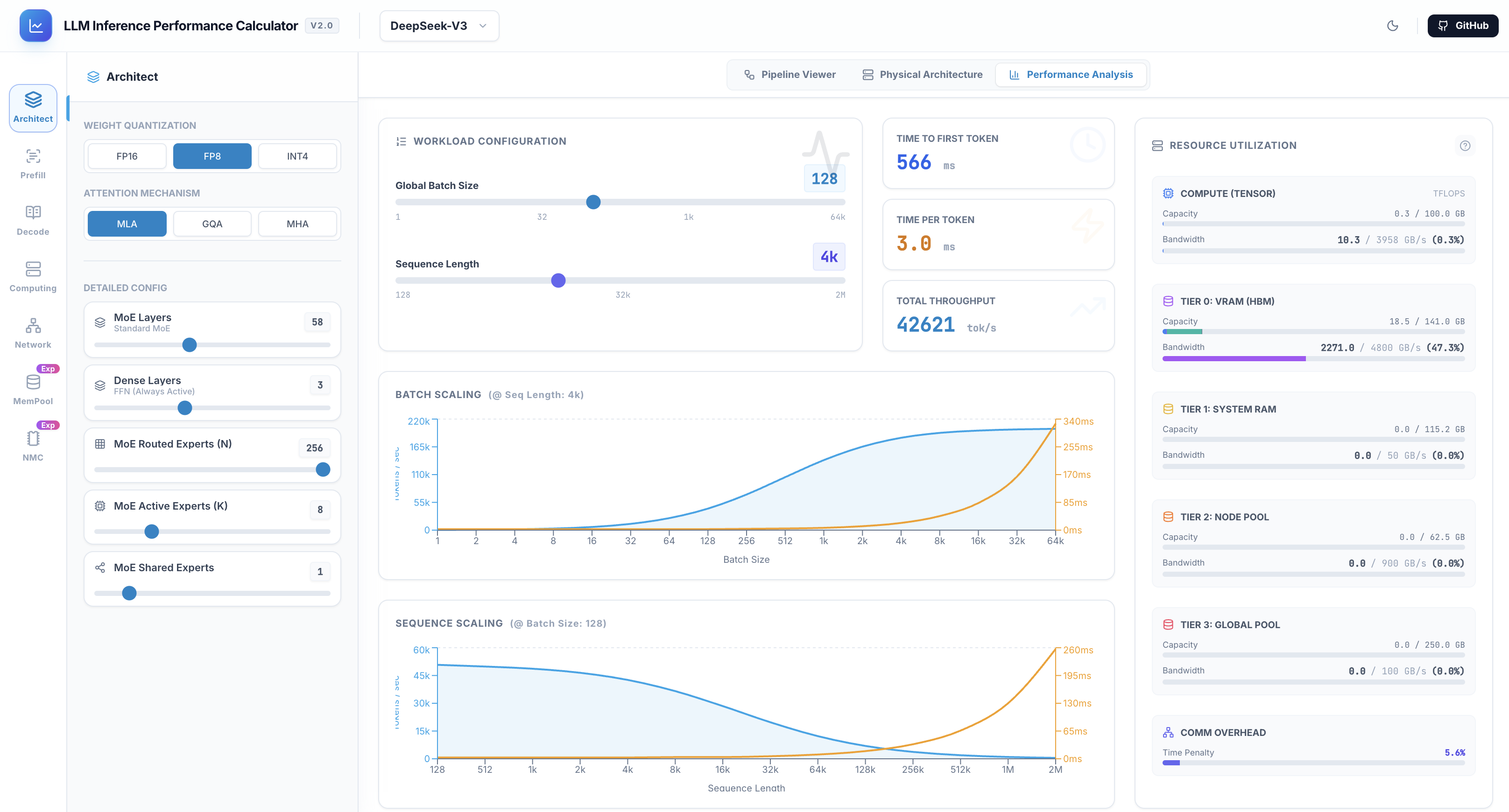Open the Prefill sidebar section
Screen dimensions: 1509x812
pyautogui.click(x=33, y=163)
